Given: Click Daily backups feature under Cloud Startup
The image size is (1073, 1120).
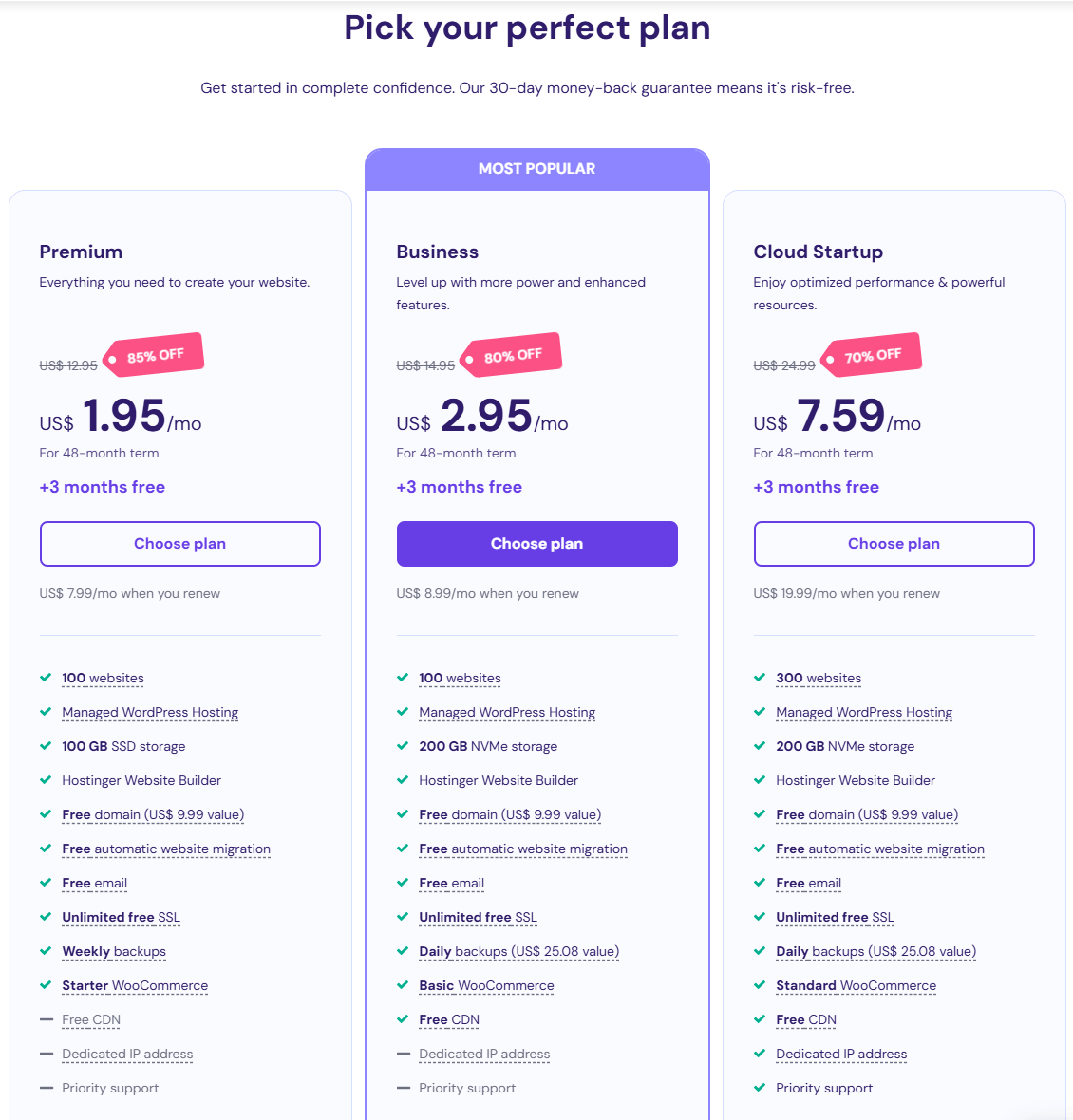Looking at the screenshot, I should pos(875,951).
